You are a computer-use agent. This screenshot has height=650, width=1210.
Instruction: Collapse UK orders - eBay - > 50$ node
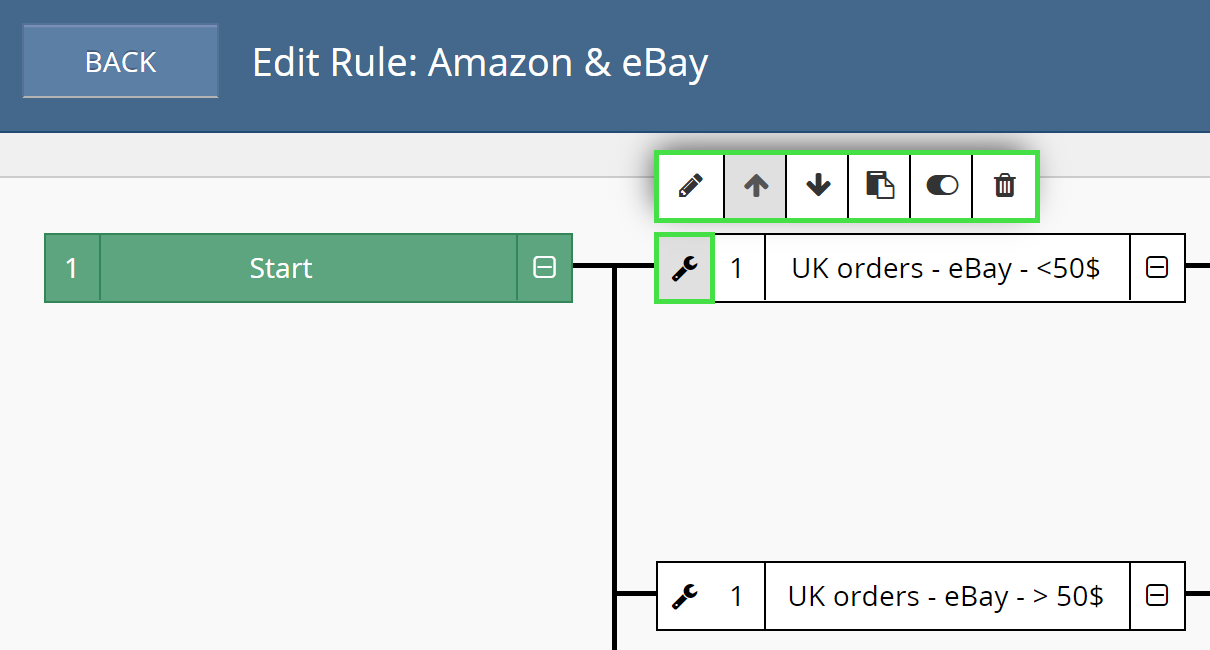(1157, 596)
